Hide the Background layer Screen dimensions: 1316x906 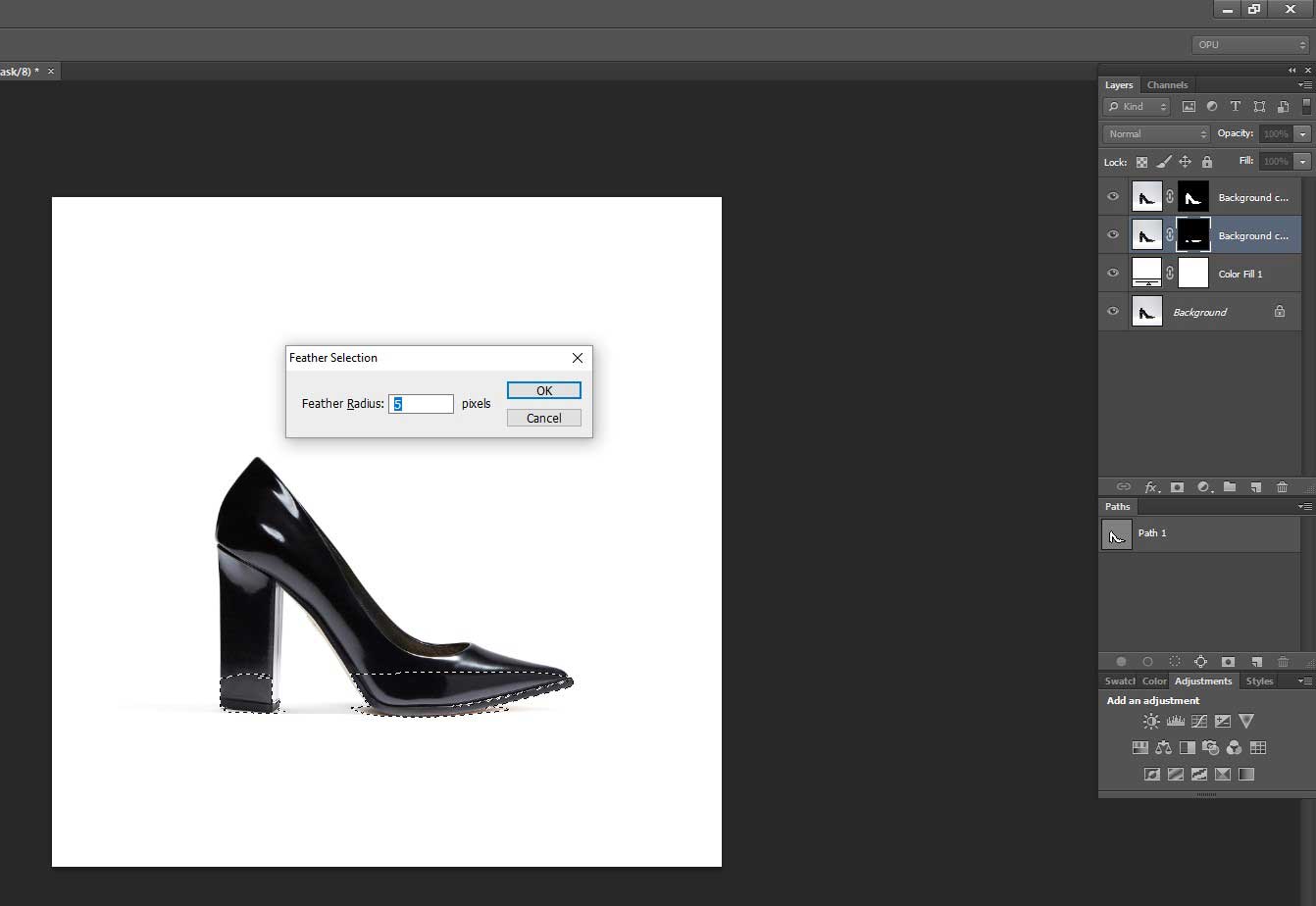(1113, 312)
